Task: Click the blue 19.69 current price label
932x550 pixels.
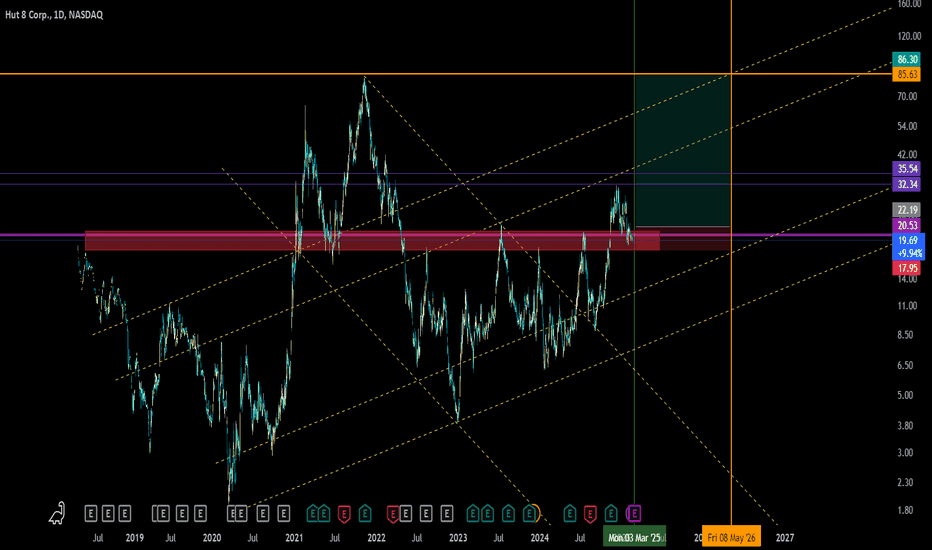Action: [908, 240]
